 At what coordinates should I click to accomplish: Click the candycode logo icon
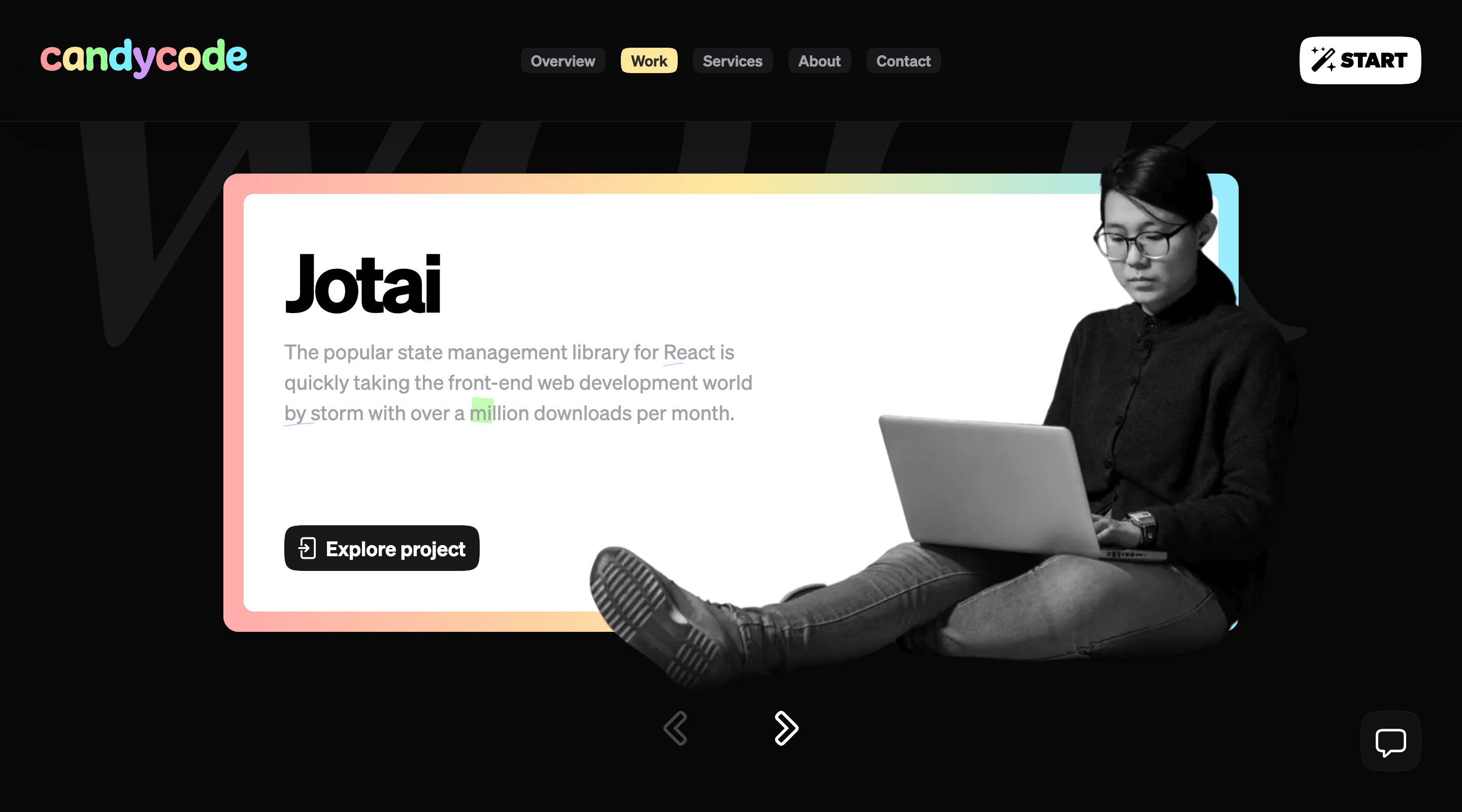click(144, 60)
